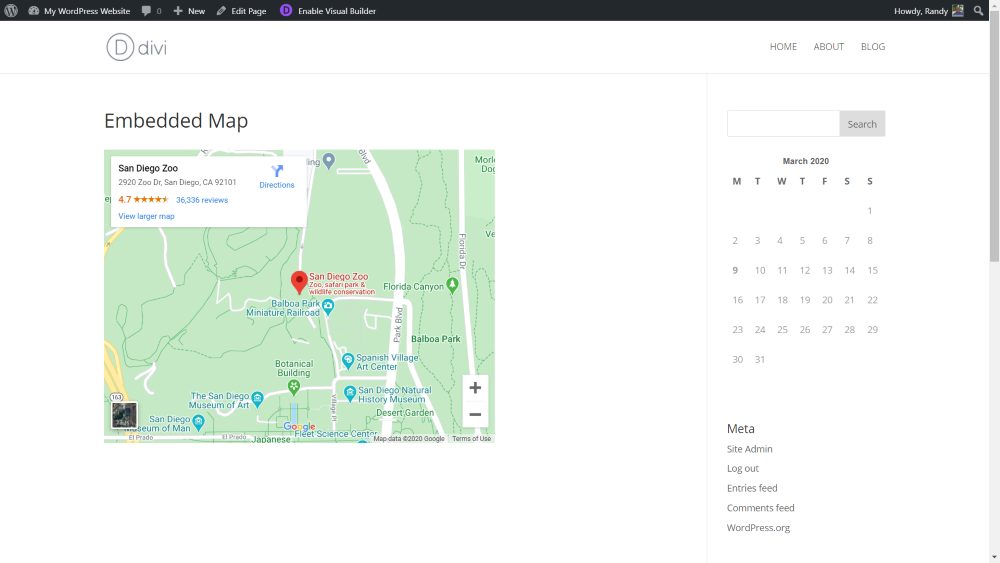The width and height of the screenshot is (1000, 563).
Task: Click the red San Diego Zoo map pin
Action: click(298, 282)
